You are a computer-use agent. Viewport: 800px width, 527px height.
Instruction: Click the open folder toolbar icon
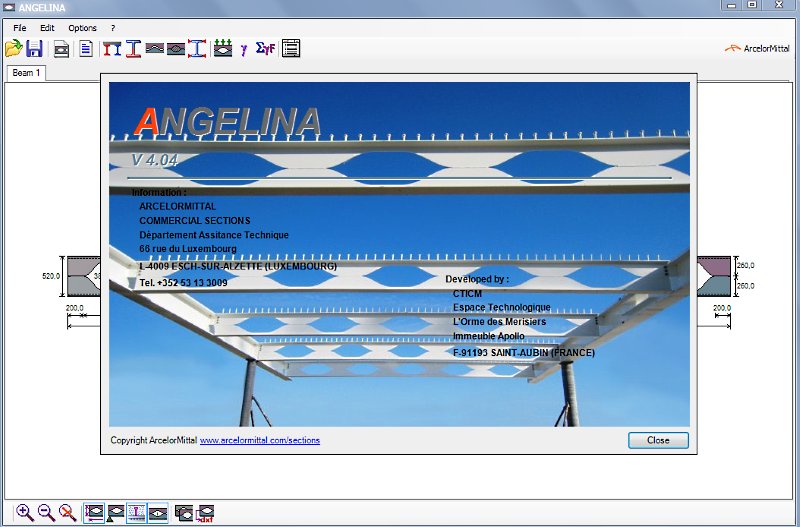click(14, 48)
